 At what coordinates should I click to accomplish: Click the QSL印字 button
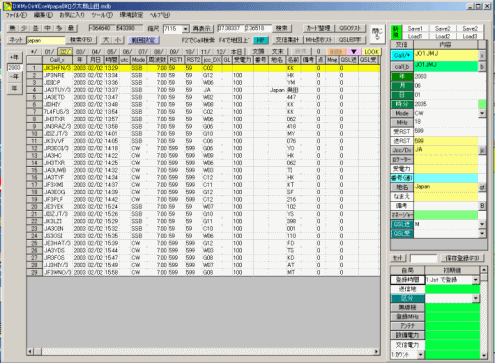tap(350, 40)
